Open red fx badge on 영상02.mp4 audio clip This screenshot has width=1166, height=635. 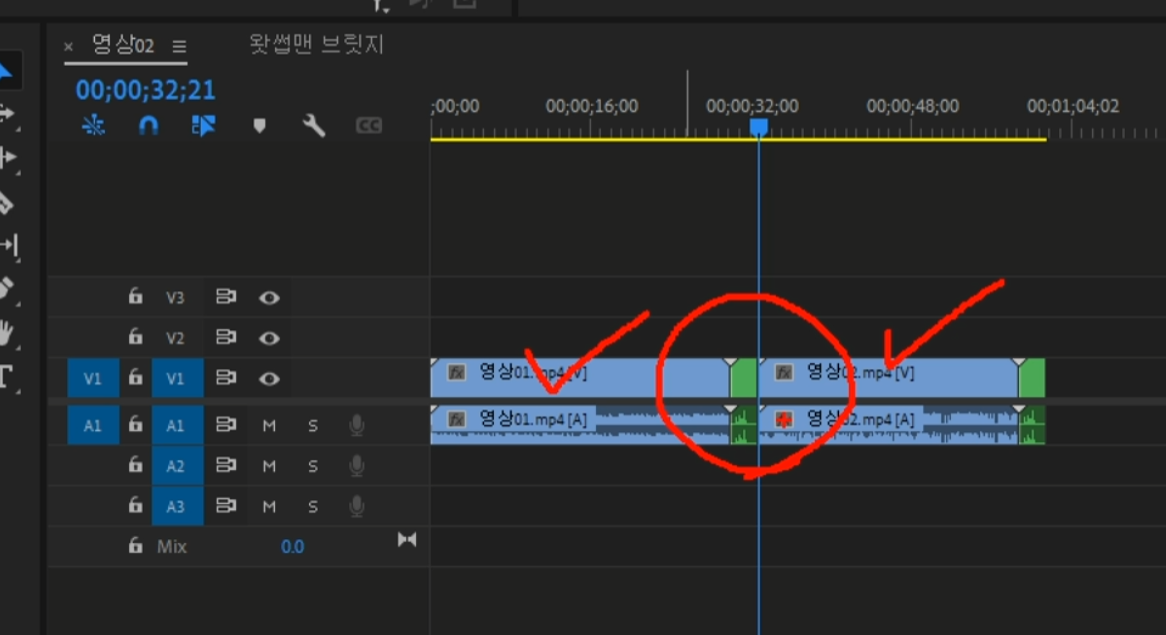[784, 419]
